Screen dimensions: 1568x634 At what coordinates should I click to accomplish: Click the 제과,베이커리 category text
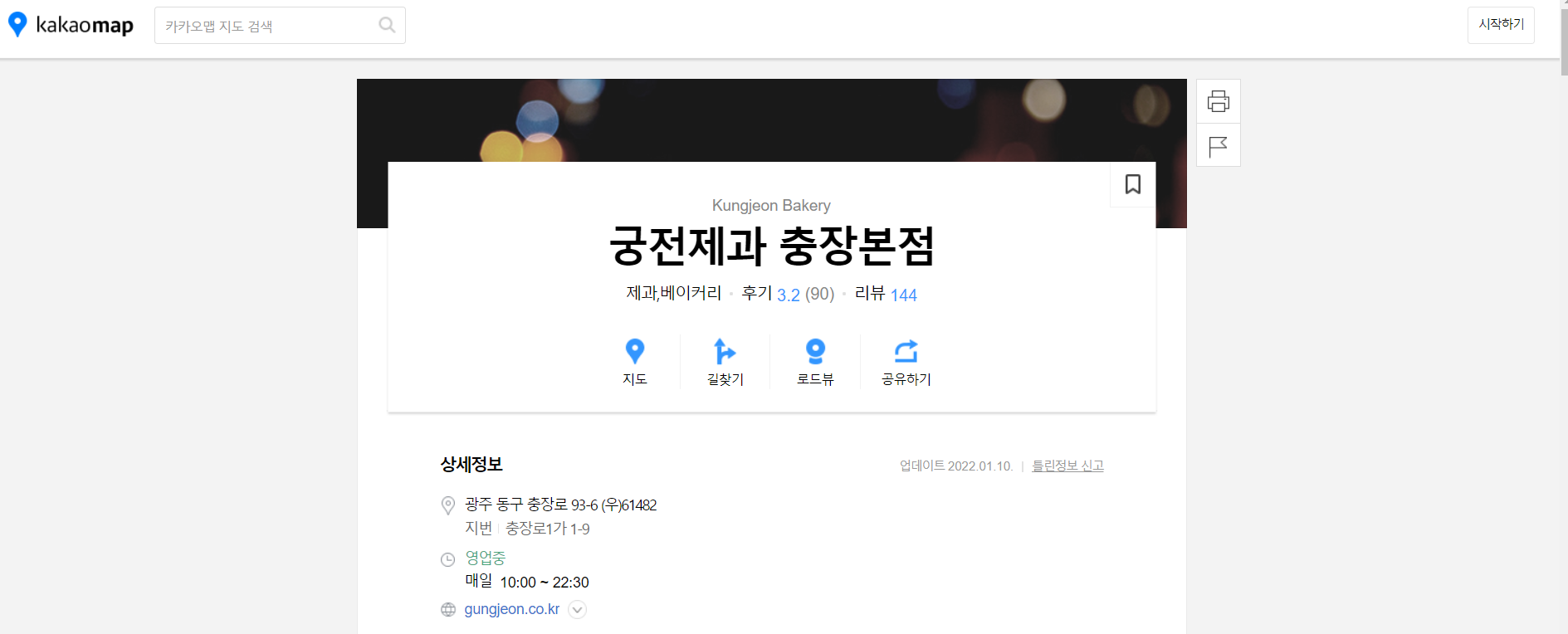(674, 294)
